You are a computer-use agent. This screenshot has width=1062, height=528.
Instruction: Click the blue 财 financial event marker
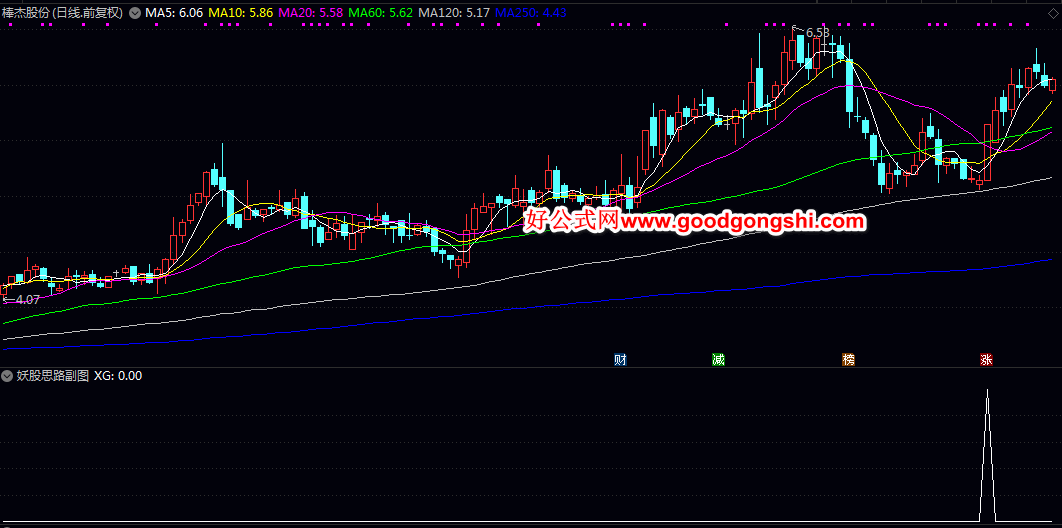pyautogui.click(x=620, y=359)
